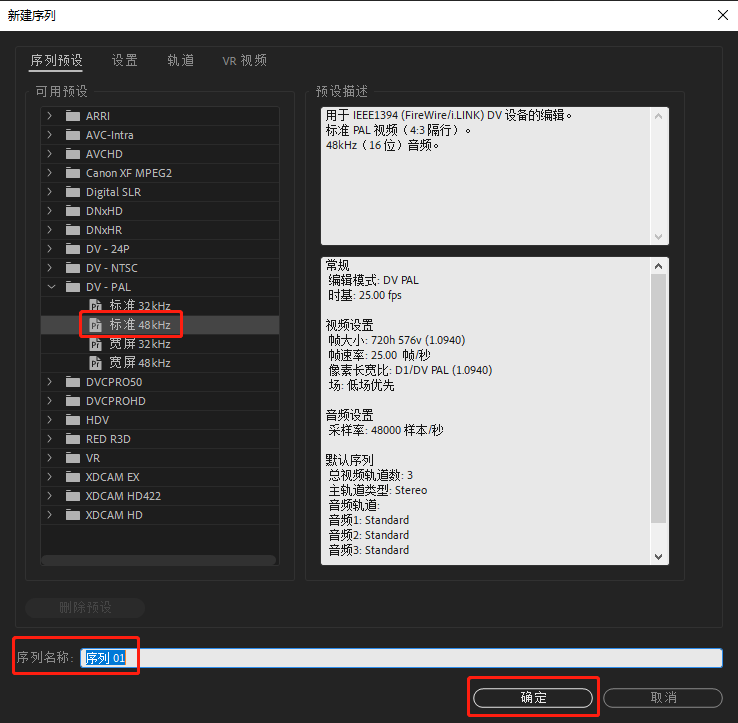Click the Digital SLR folder icon
This screenshot has height=723, width=738.
click(x=72, y=192)
